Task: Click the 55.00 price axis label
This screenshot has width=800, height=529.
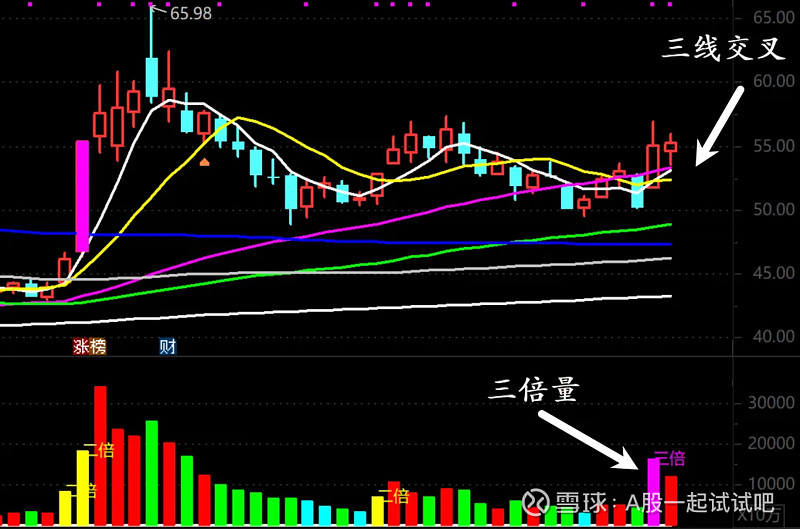Action: coord(774,146)
